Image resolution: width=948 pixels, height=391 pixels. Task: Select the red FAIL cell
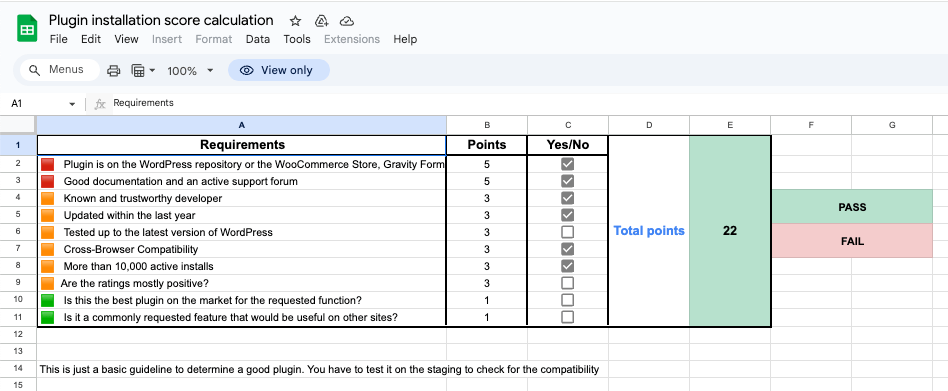852,241
